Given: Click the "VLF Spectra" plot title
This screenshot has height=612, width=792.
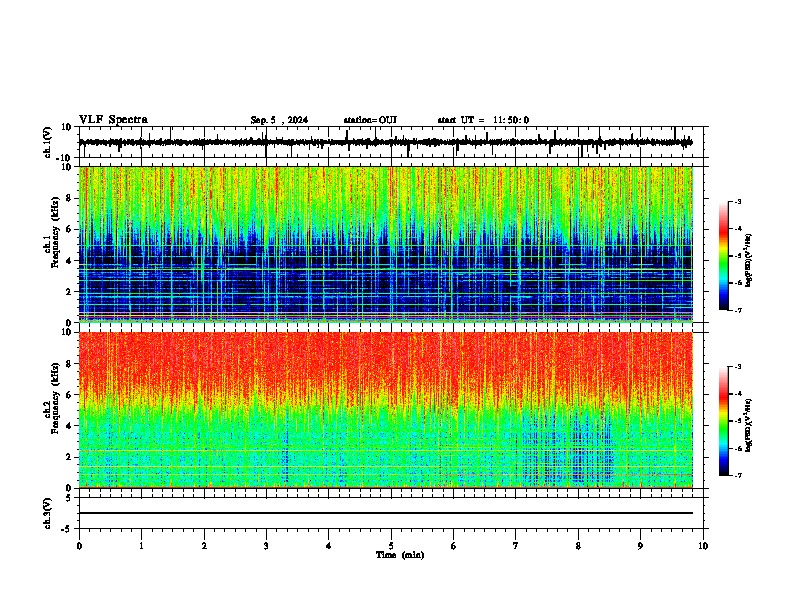Looking at the screenshot, I should click(113, 120).
